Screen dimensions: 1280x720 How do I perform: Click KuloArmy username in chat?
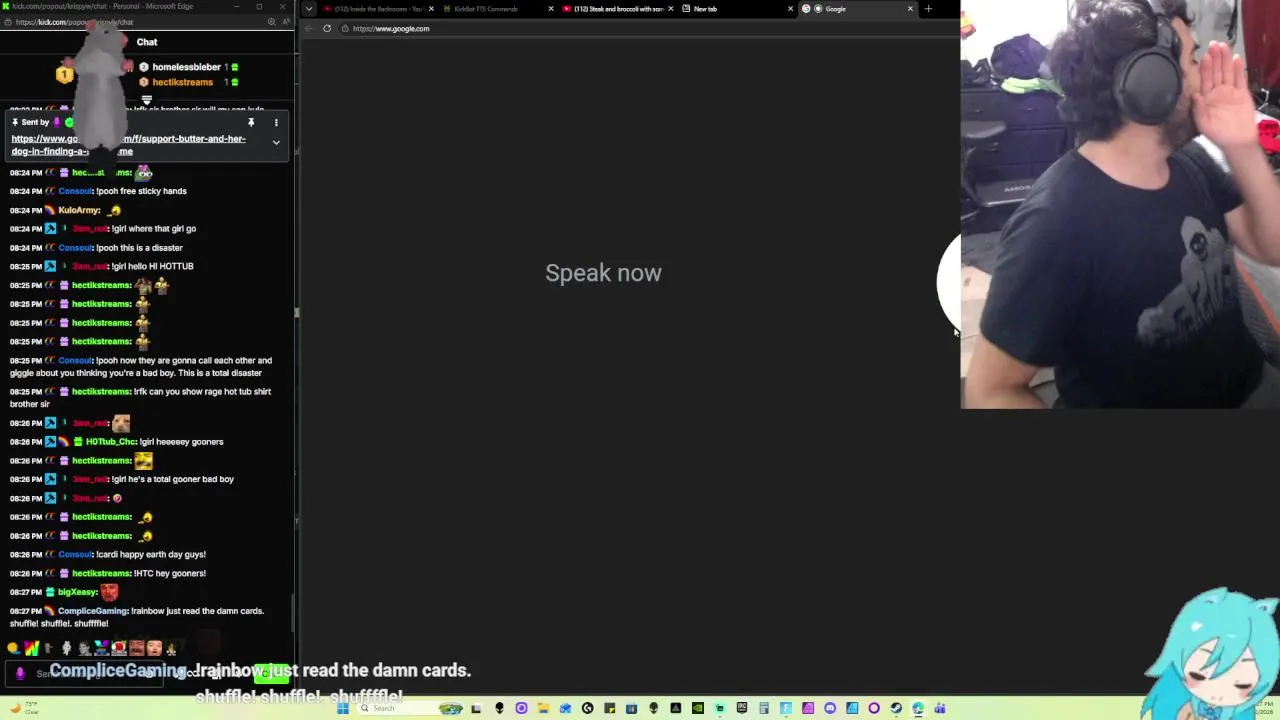[x=79, y=210]
